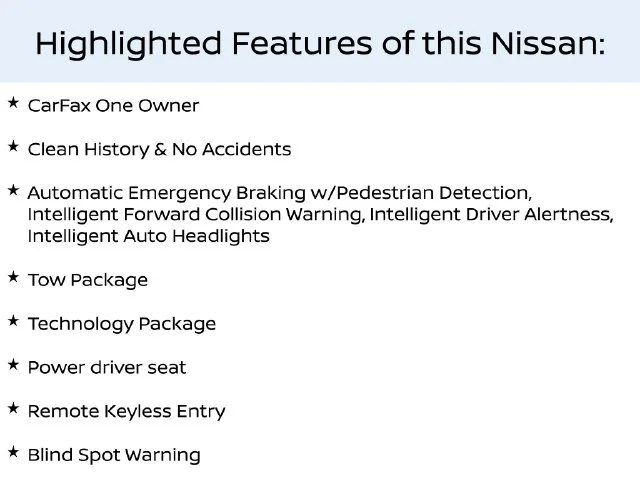Select the Tow Package feature
Screen dimensions: 640x480
coord(88,280)
